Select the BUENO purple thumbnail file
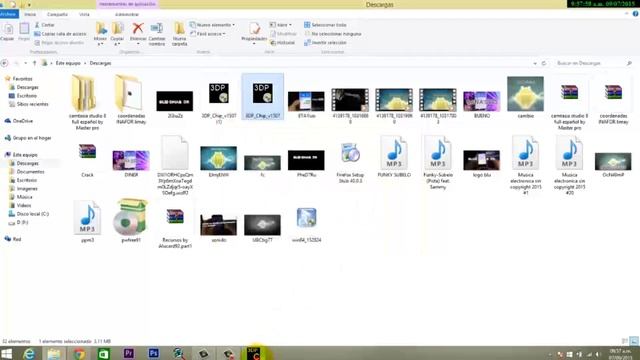This screenshot has height=360, width=640. [x=482, y=104]
